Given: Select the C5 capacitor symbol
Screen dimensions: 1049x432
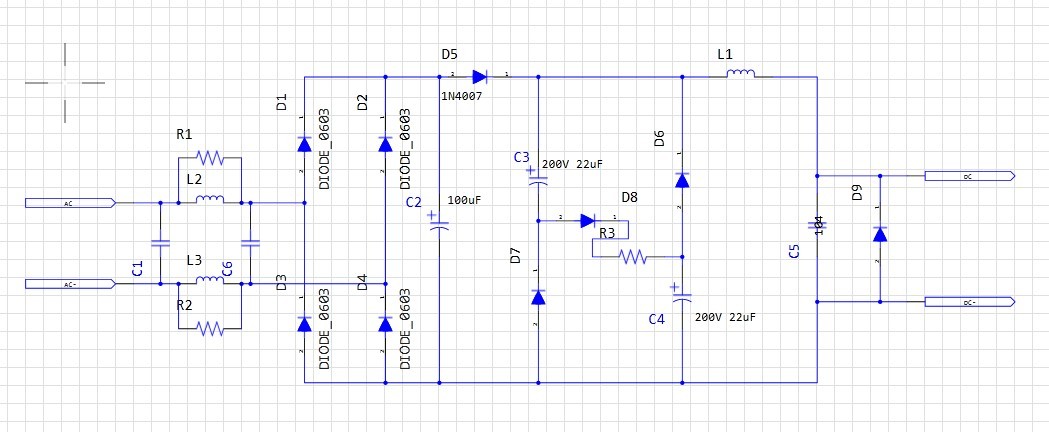Looking at the screenshot, I should tap(817, 225).
